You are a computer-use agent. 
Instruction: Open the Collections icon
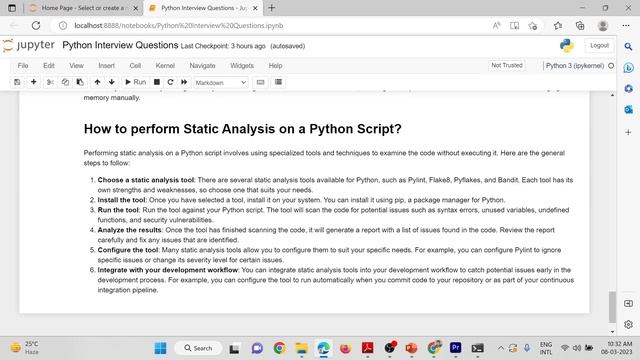point(580,26)
